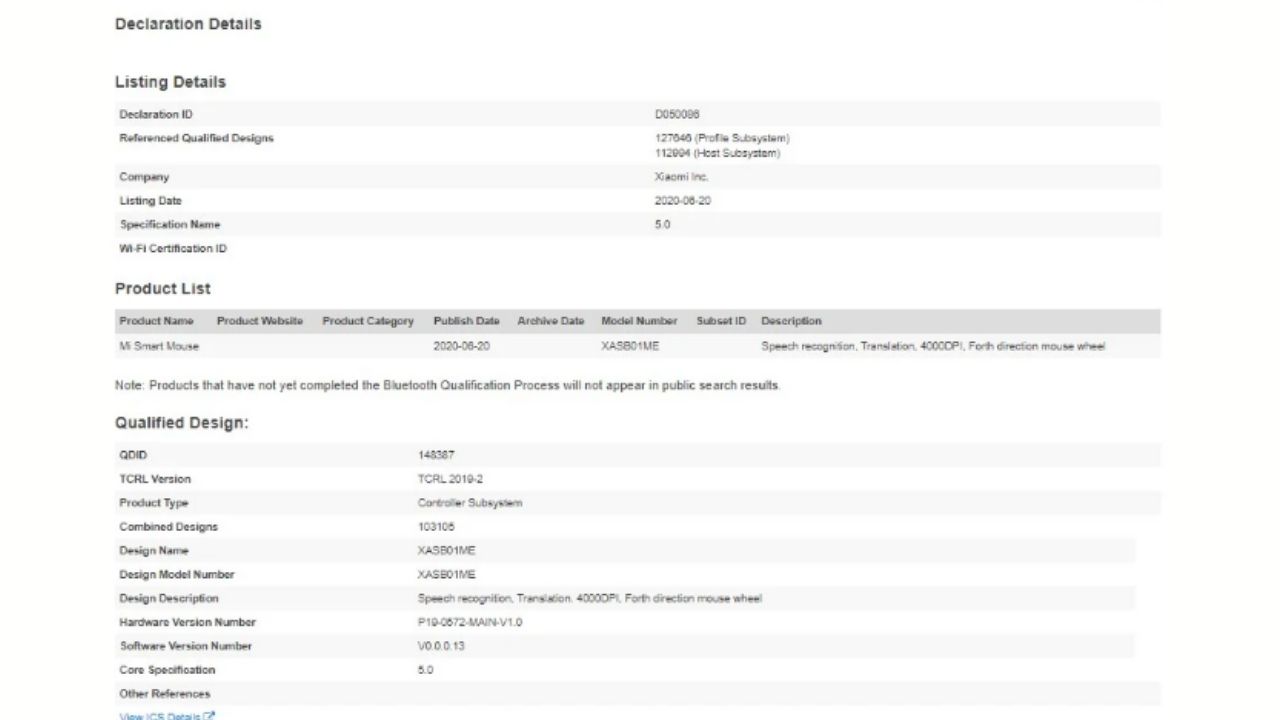Select the publish date in Mi Smart Mouse row
This screenshot has height=720, width=1280.
[x=461, y=347]
